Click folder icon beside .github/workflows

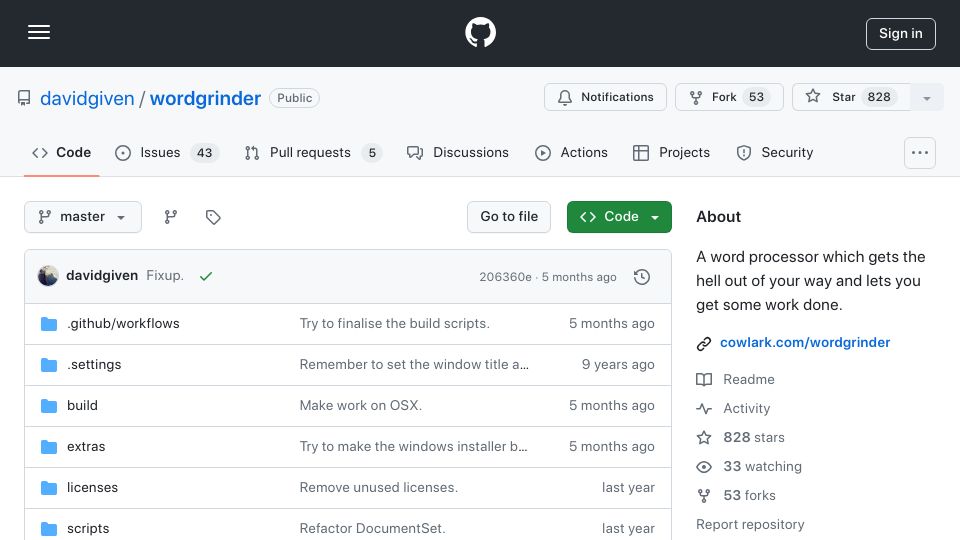point(49,324)
